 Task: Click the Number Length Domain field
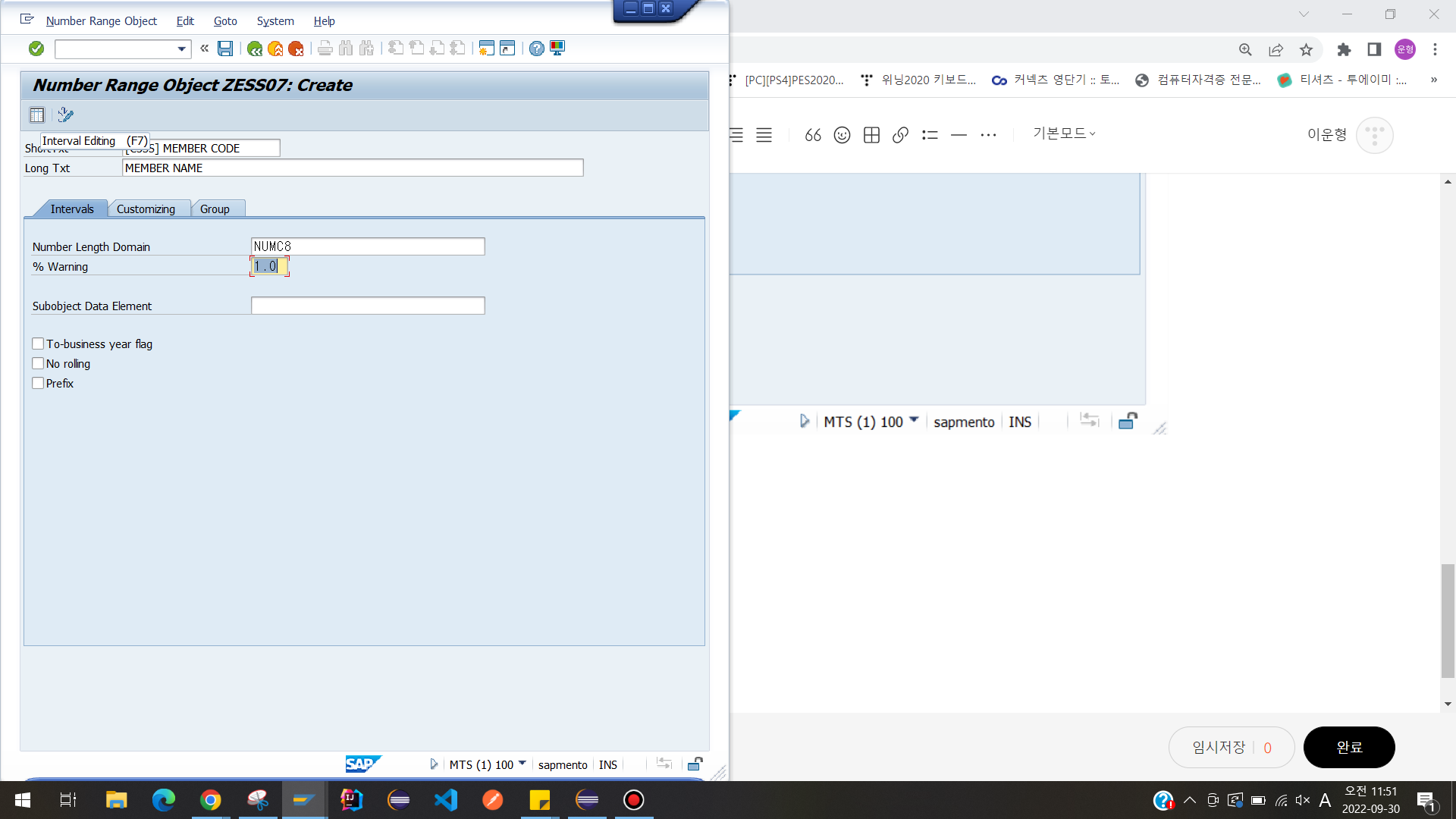pyautogui.click(x=368, y=246)
